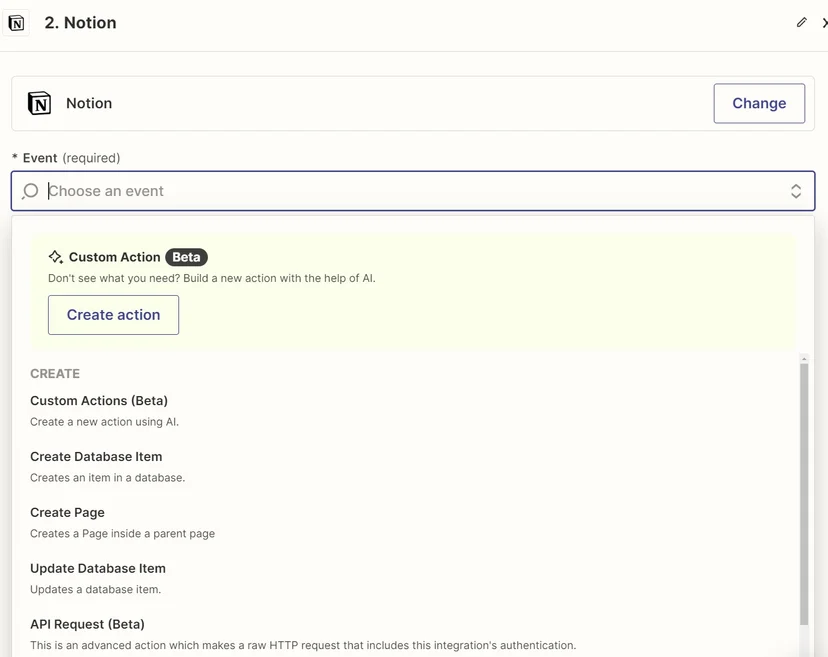Click the Beta badge beside Custom Action
Image resolution: width=828 pixels, height=657 pixels.
[x=186, y=257]
